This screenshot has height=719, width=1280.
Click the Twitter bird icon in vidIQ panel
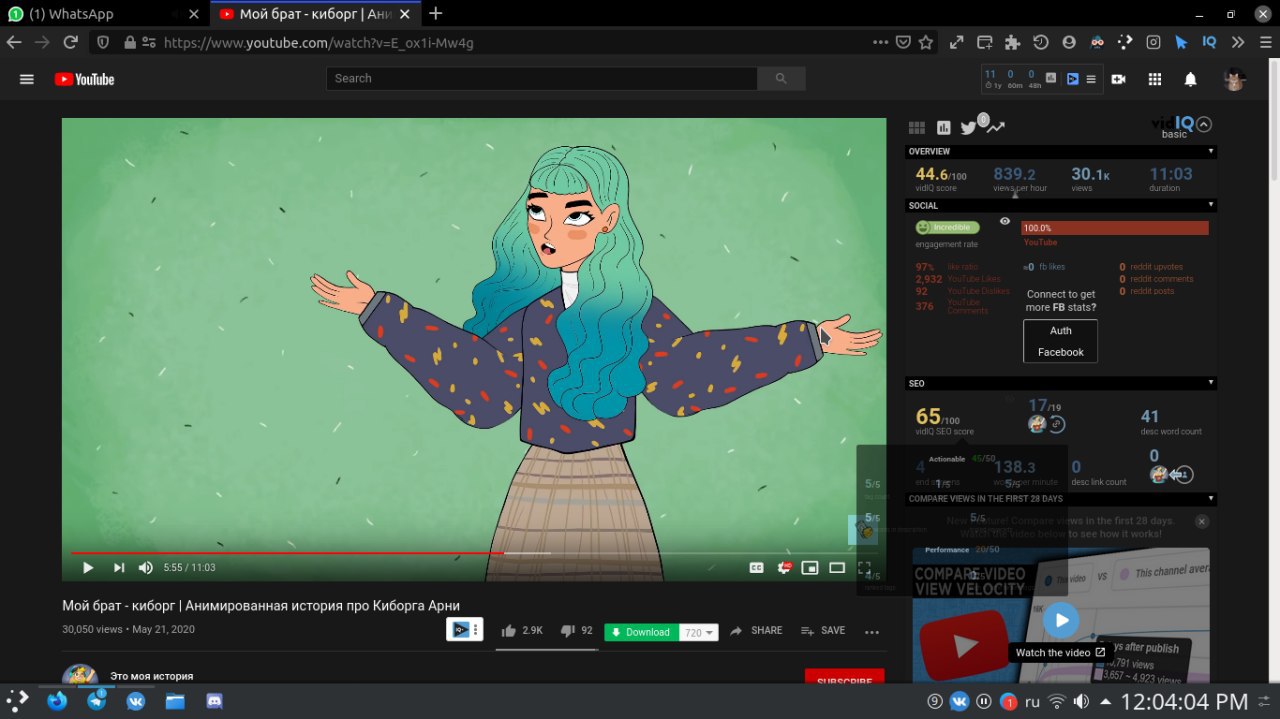pyautogui.click(x=968, y=127)
